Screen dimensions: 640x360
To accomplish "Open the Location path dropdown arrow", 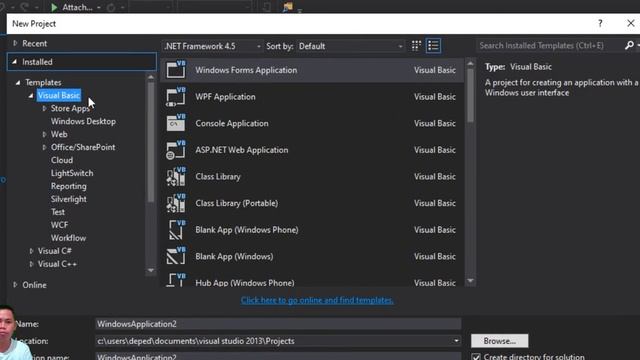I will coord(456,341).
